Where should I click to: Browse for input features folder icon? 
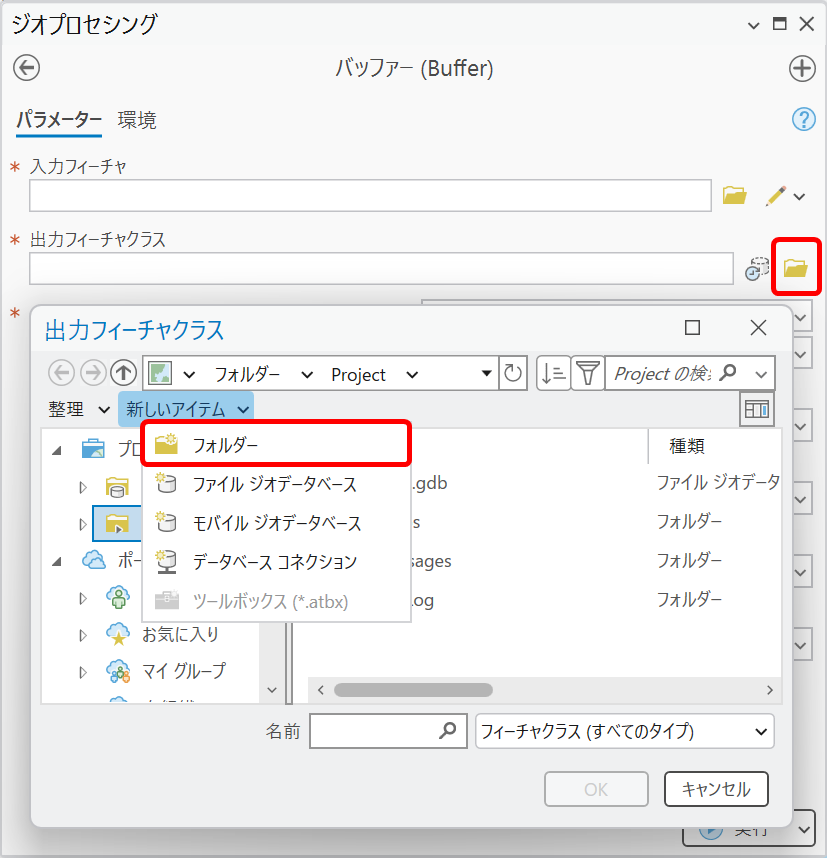(x=735, y=196)
